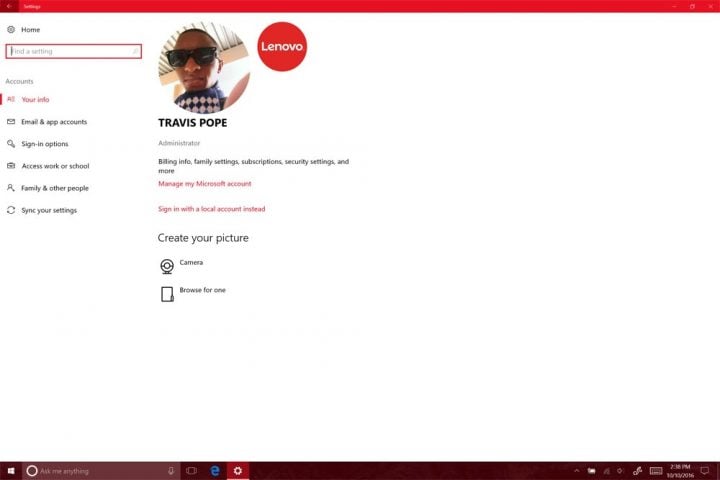This screenshot has width=720, height=480.
Task: Click the Cortana microphone icon
Action: pos(171,471)
